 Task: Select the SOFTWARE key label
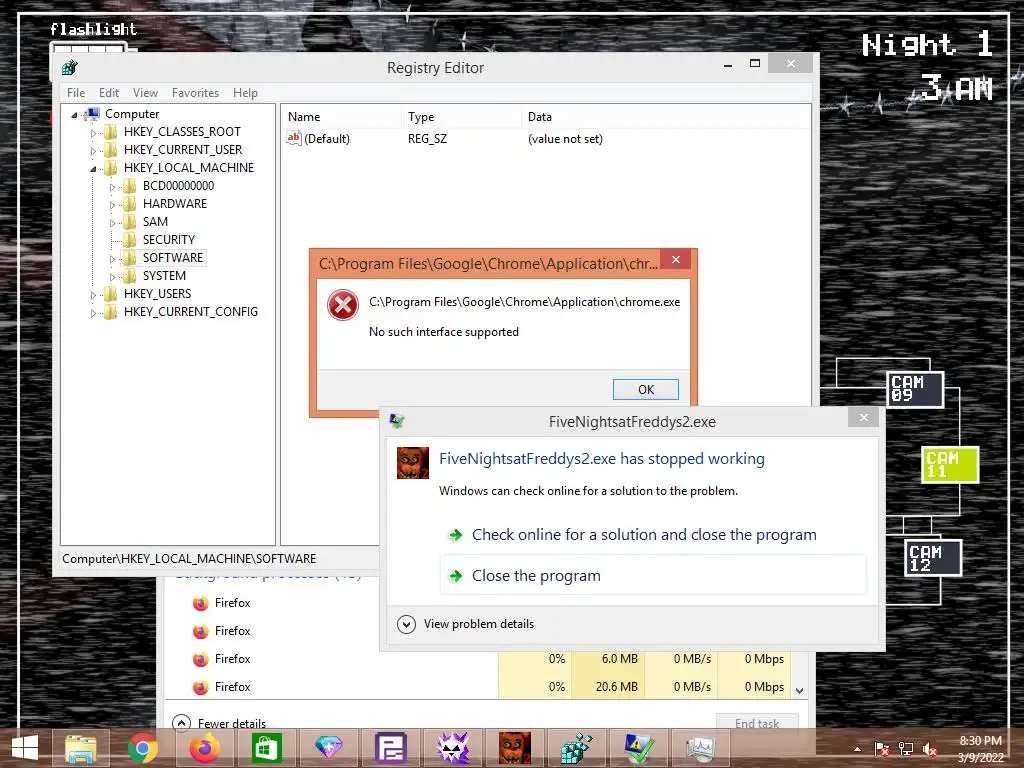173,257
